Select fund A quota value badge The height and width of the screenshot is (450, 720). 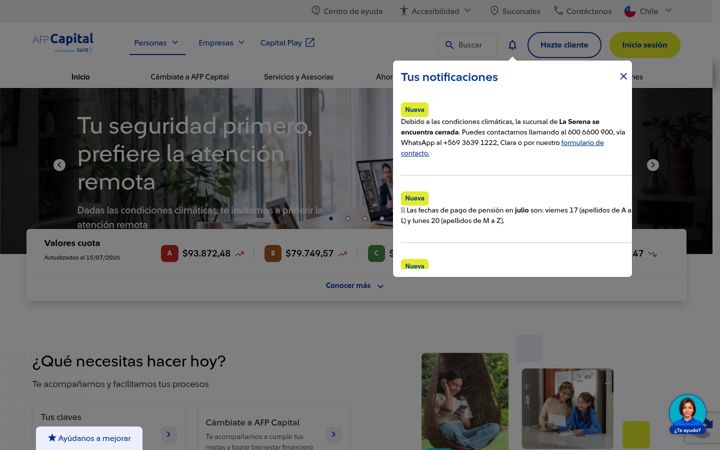(169, 253)
